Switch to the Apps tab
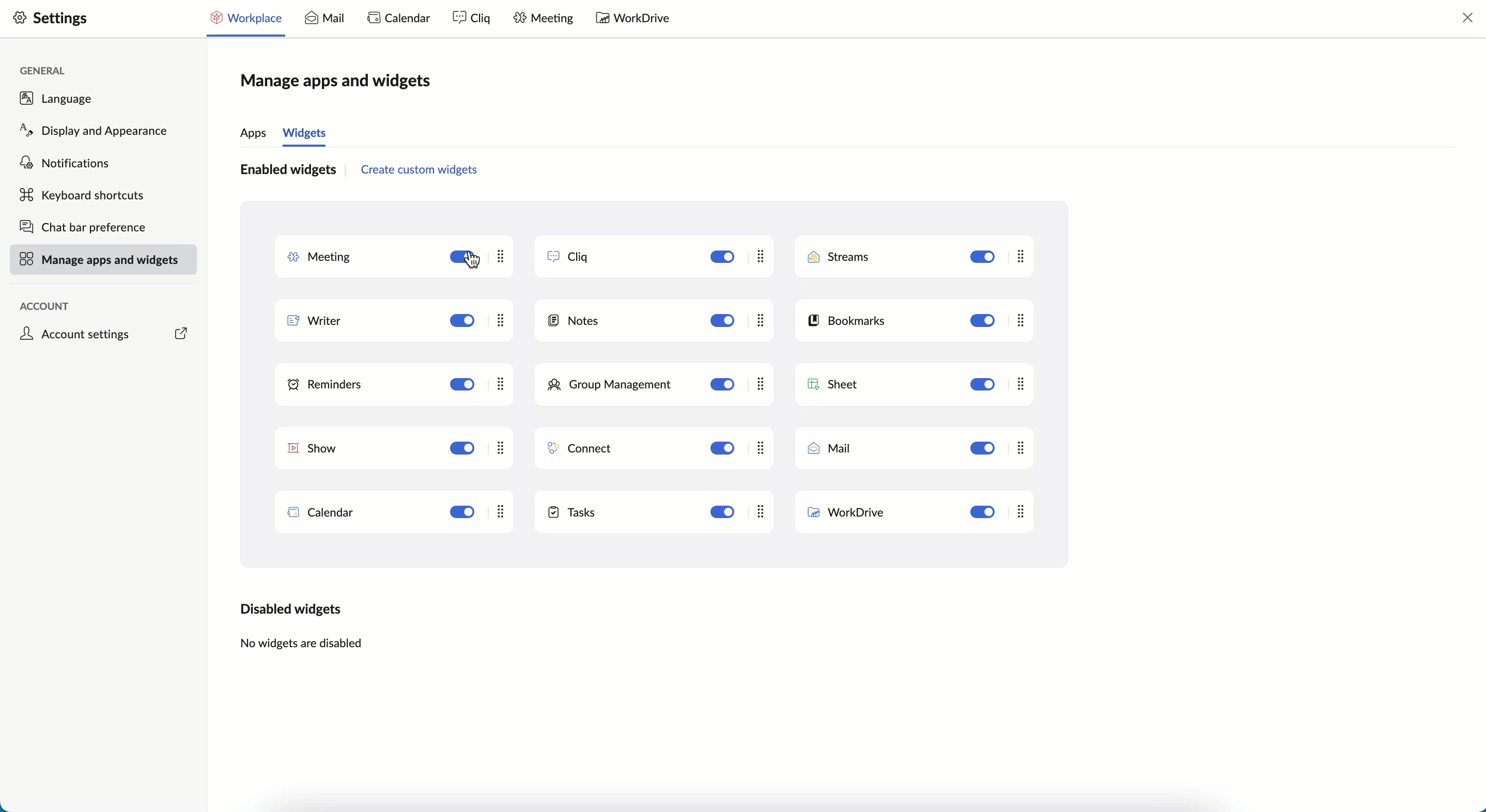 (x=253, y=133)
